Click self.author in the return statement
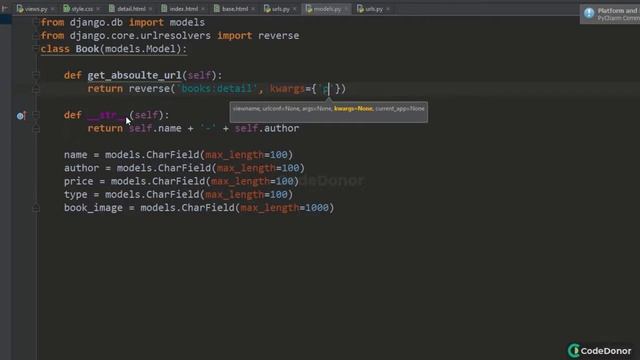Image resolution: width=640 pixels, height=360 pixels. tap(267, 128)
